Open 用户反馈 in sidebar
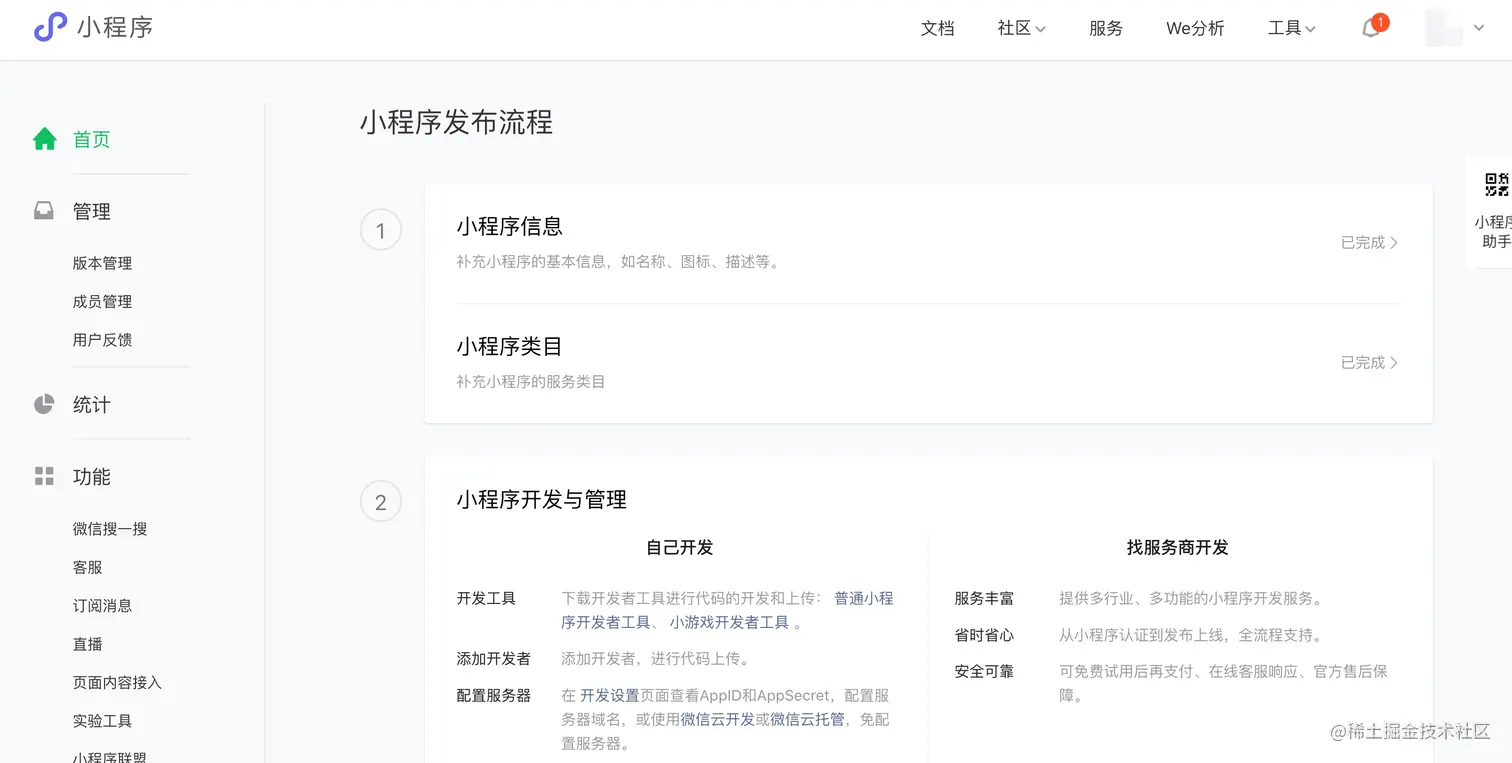This screenshot has width=1512, height=763. (102, 339)
